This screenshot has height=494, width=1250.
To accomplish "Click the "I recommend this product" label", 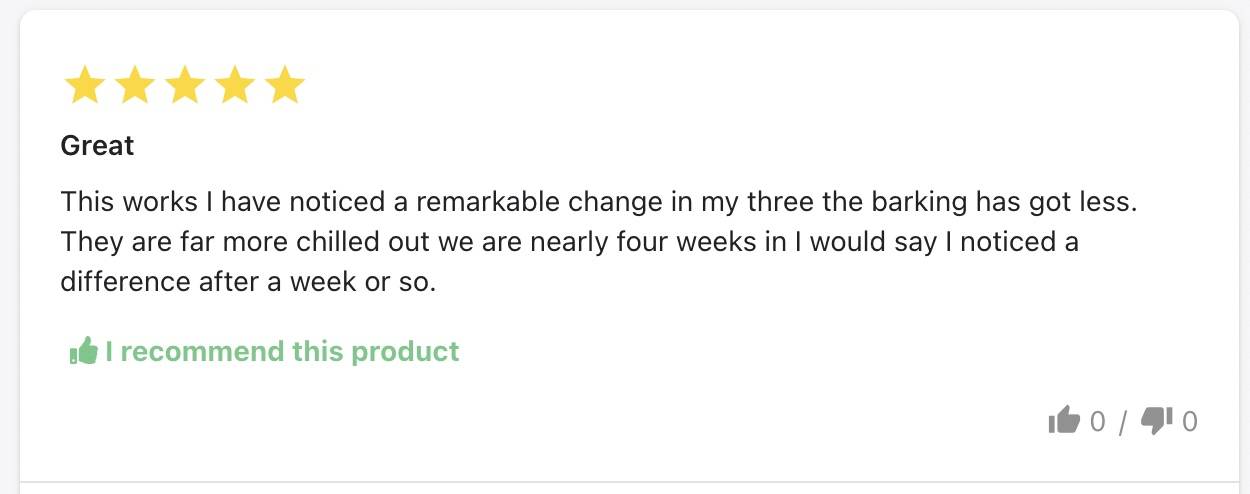I will coord(282,351).
